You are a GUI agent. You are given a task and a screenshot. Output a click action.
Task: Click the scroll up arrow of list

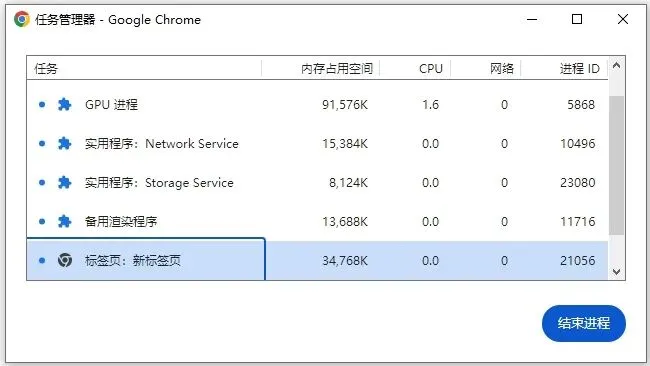616,65
